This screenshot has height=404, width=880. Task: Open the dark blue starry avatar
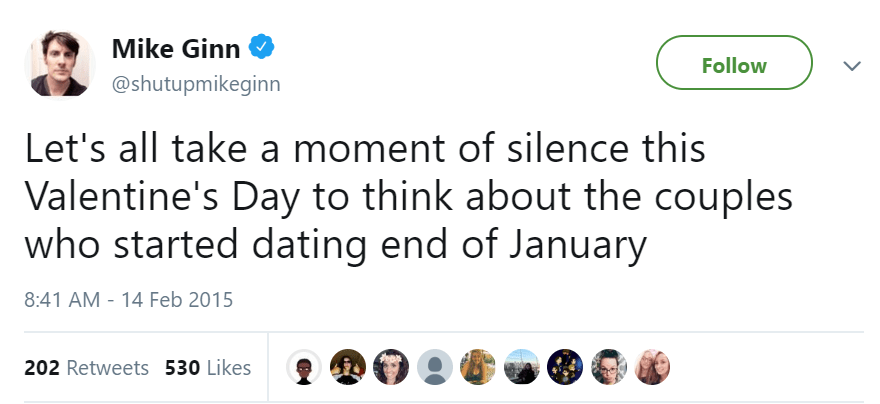pos(563,368)
